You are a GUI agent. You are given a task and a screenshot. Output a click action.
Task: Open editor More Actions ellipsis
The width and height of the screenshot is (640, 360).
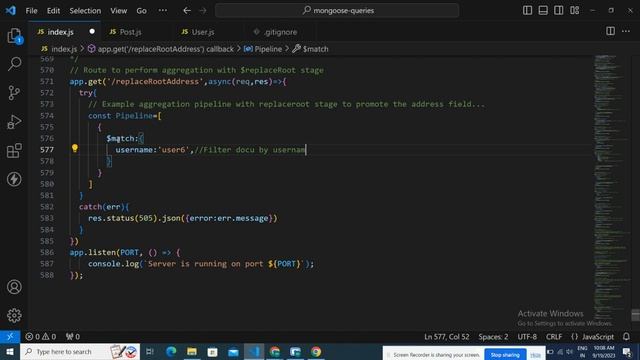point(626,31)
